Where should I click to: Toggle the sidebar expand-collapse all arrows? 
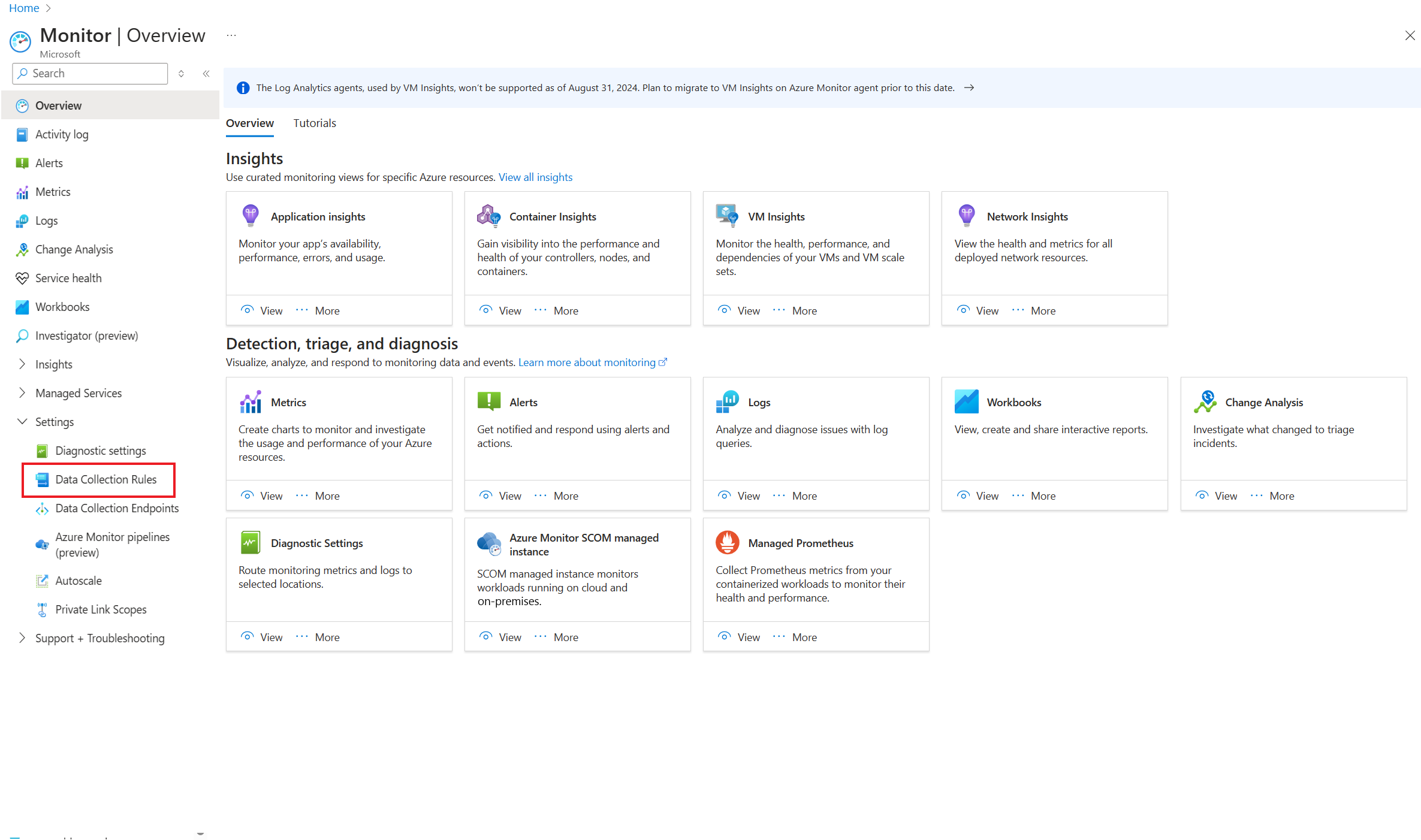(181, 74)
